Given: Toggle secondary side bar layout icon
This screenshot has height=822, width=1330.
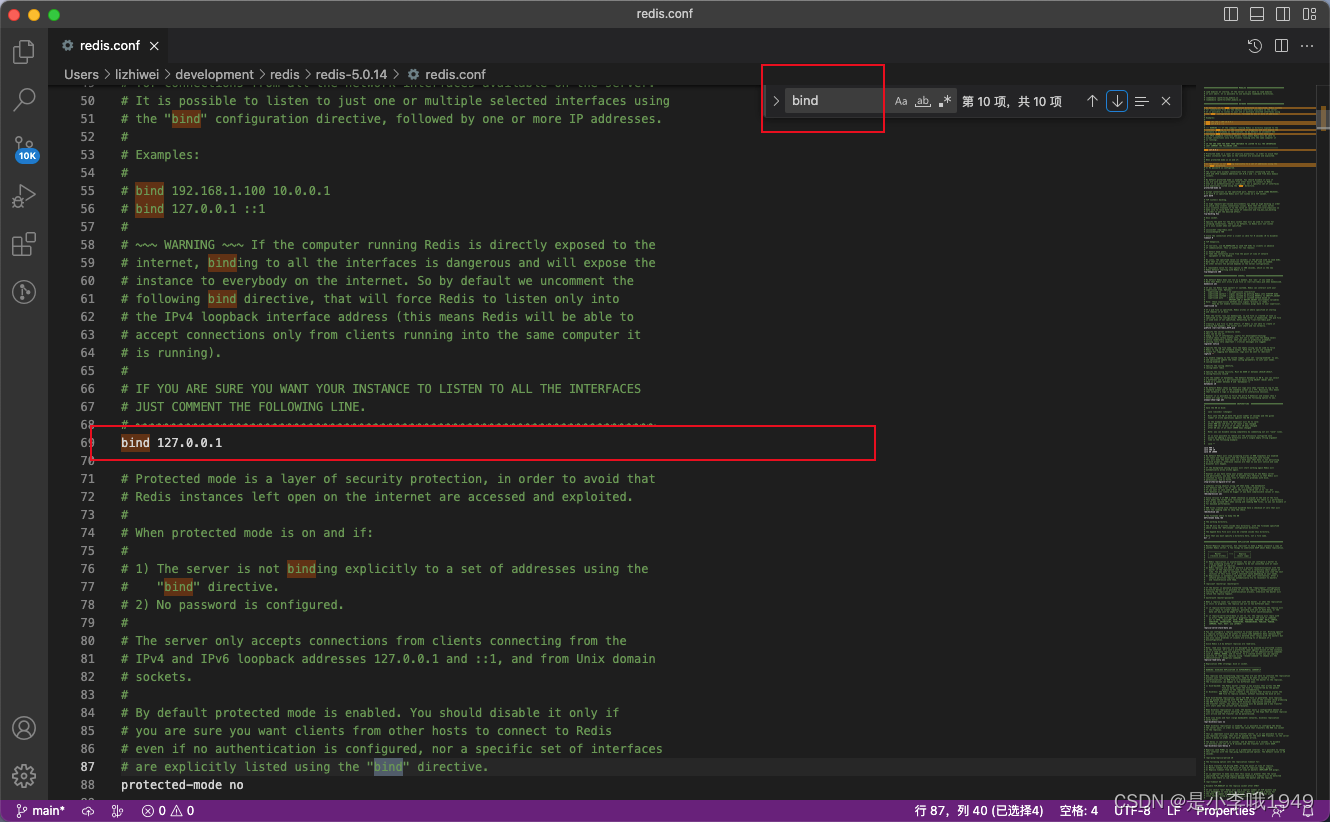Looking at the screenshot, I should (1283, 14).
